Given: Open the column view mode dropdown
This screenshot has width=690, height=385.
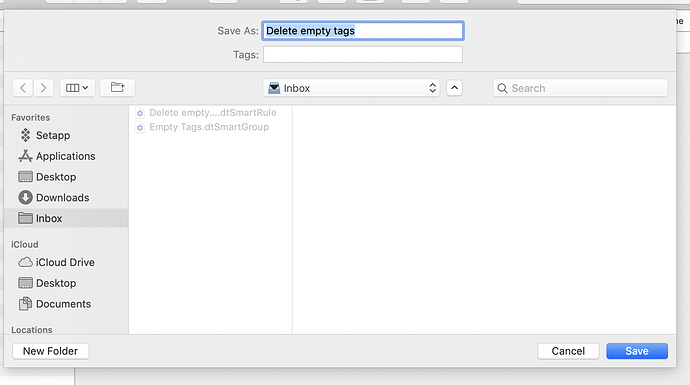Looking at the screenshot, I should point(77,88).
